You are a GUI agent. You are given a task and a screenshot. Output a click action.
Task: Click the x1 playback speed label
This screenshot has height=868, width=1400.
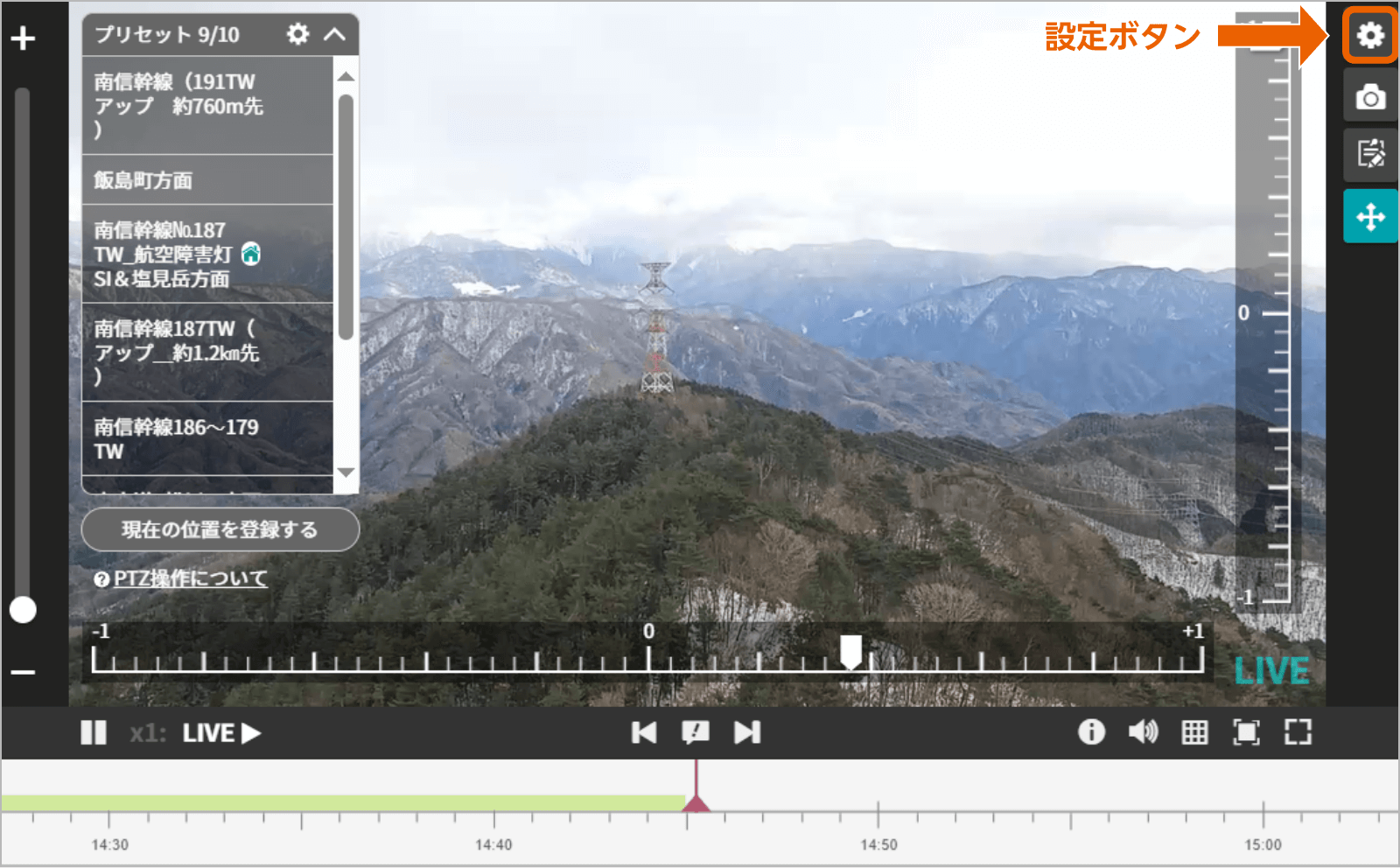pos(147,732)
